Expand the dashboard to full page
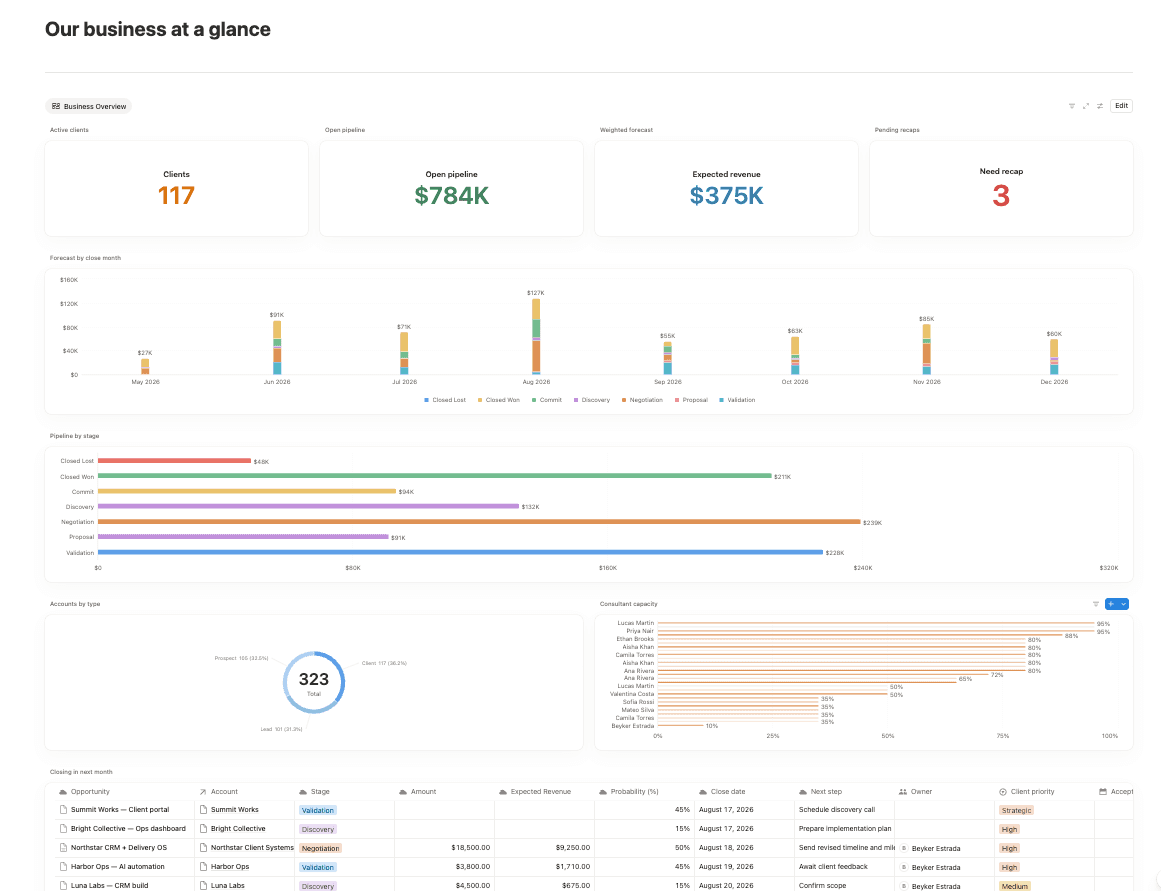 tap(1085, 106)
